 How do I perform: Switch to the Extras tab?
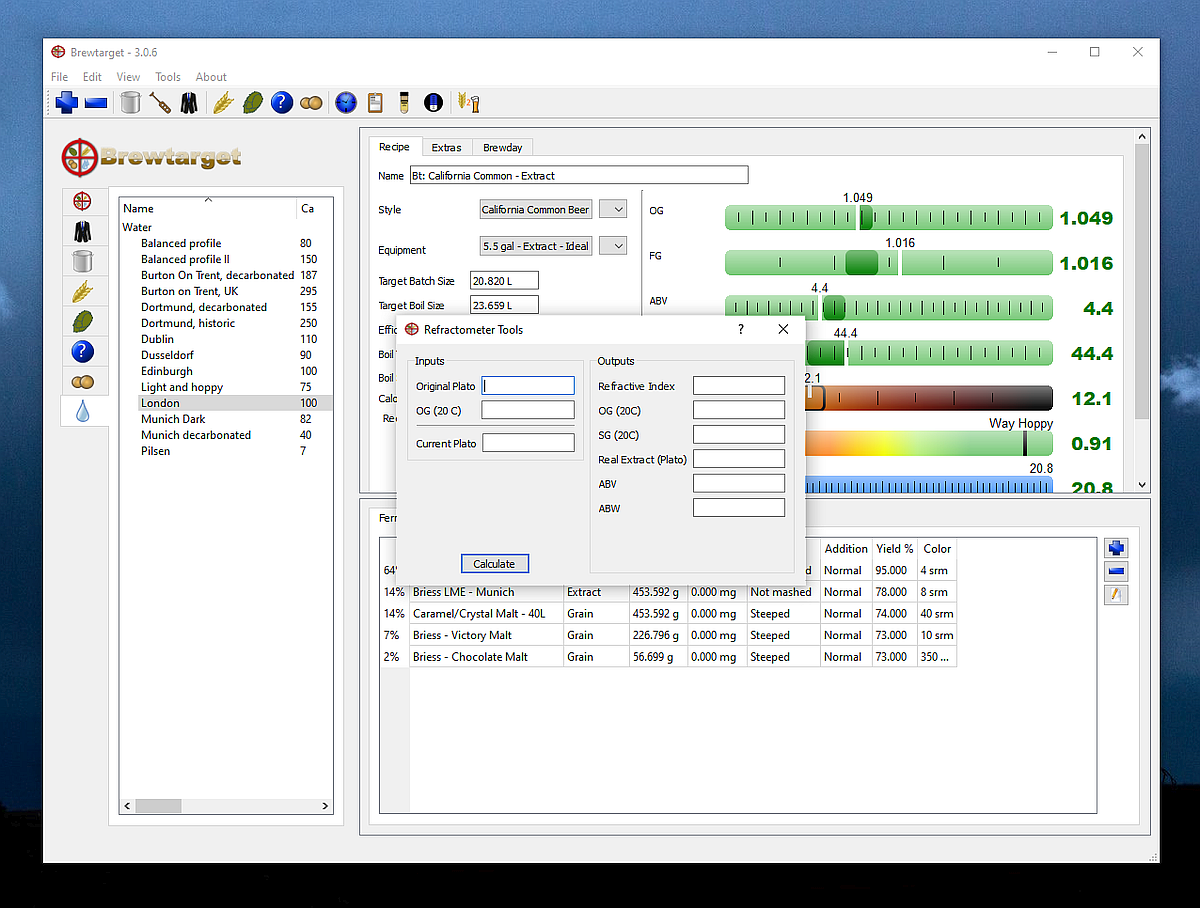pos(446,147)
